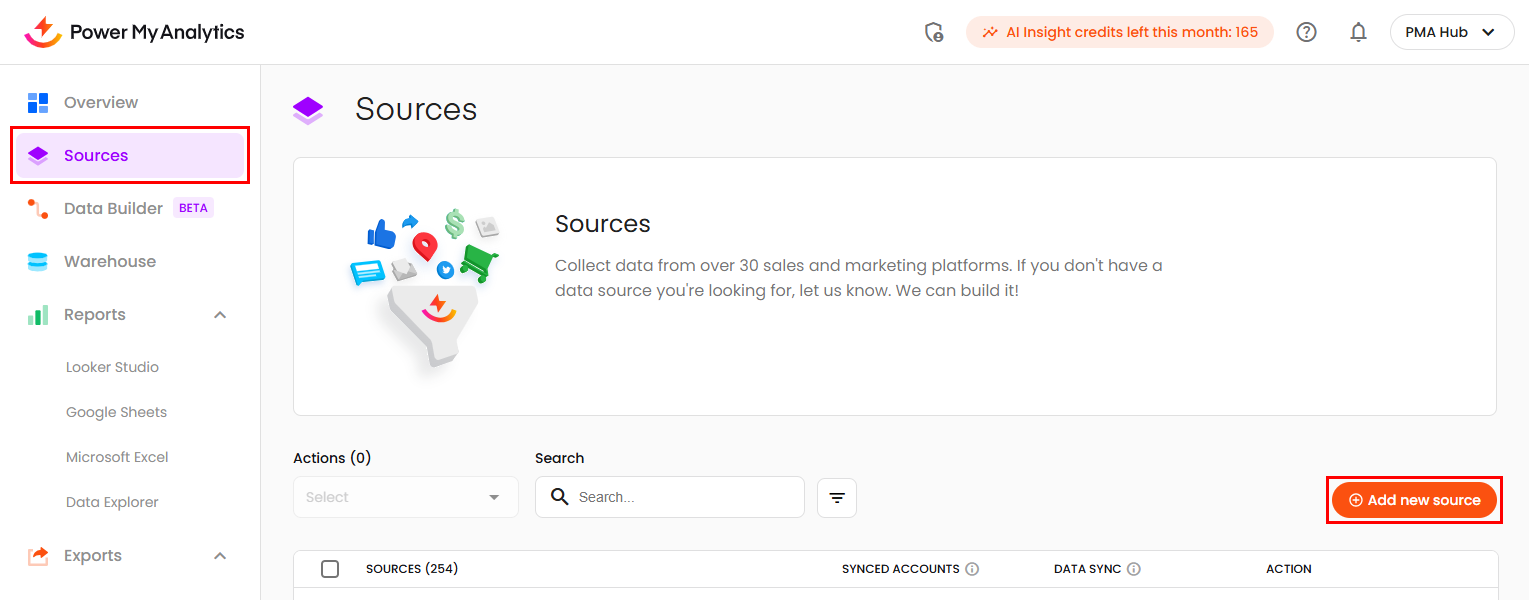1529x600 pixels.
Task: Open the Actions select dropdown
Action: coord(405,497)
